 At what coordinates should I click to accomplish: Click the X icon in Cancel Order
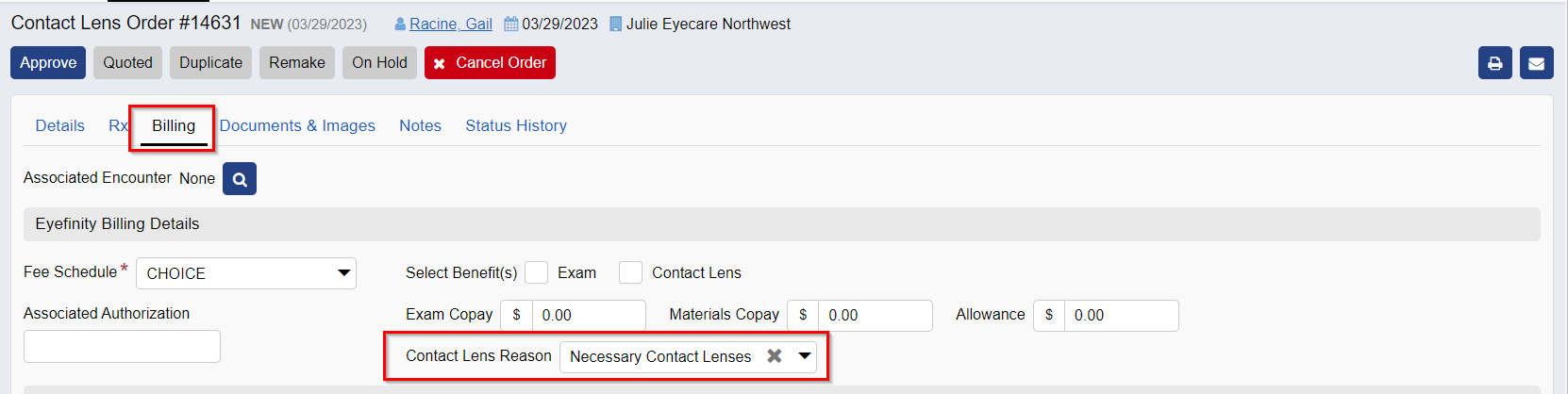point(440,64)
